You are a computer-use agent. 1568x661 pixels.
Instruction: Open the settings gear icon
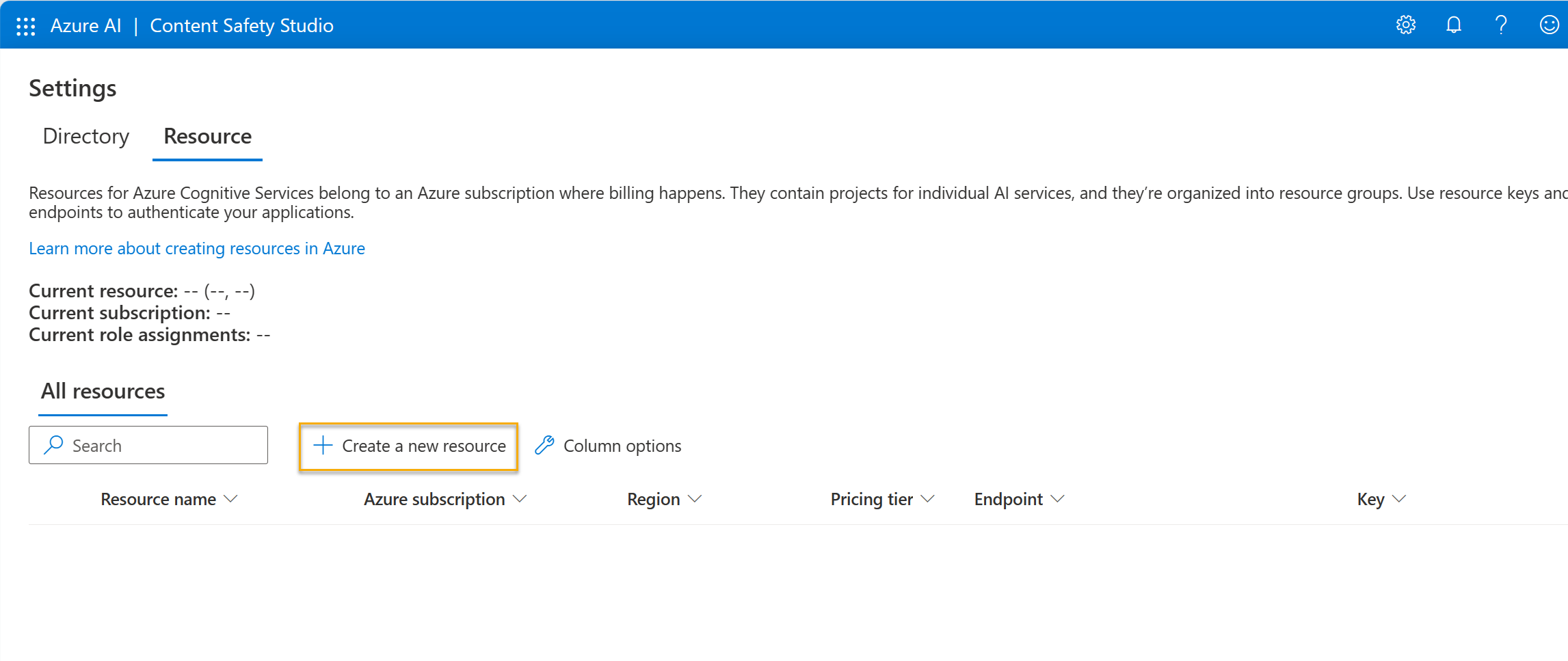click(x=1405, y=25)
